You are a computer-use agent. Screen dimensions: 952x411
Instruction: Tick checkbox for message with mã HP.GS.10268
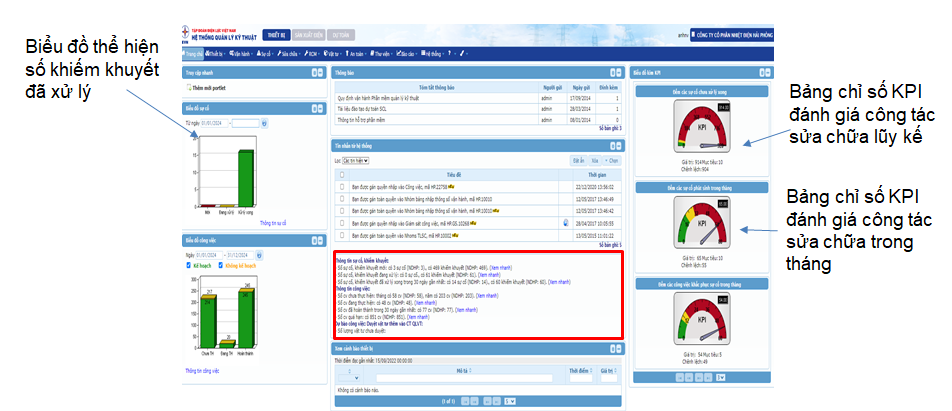pos(342,223)
